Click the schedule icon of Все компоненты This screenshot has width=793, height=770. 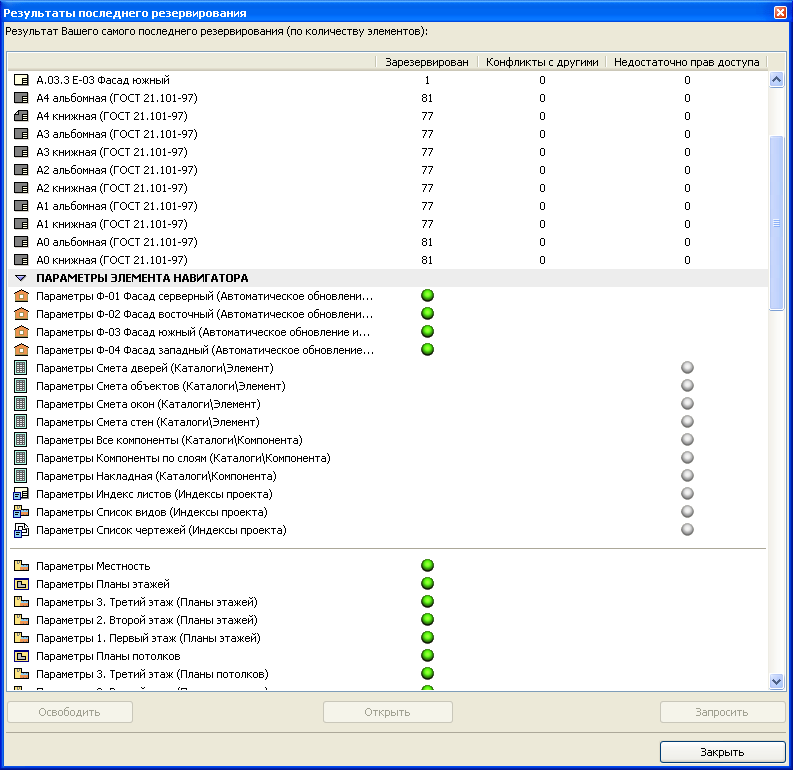tap(21, 440)
